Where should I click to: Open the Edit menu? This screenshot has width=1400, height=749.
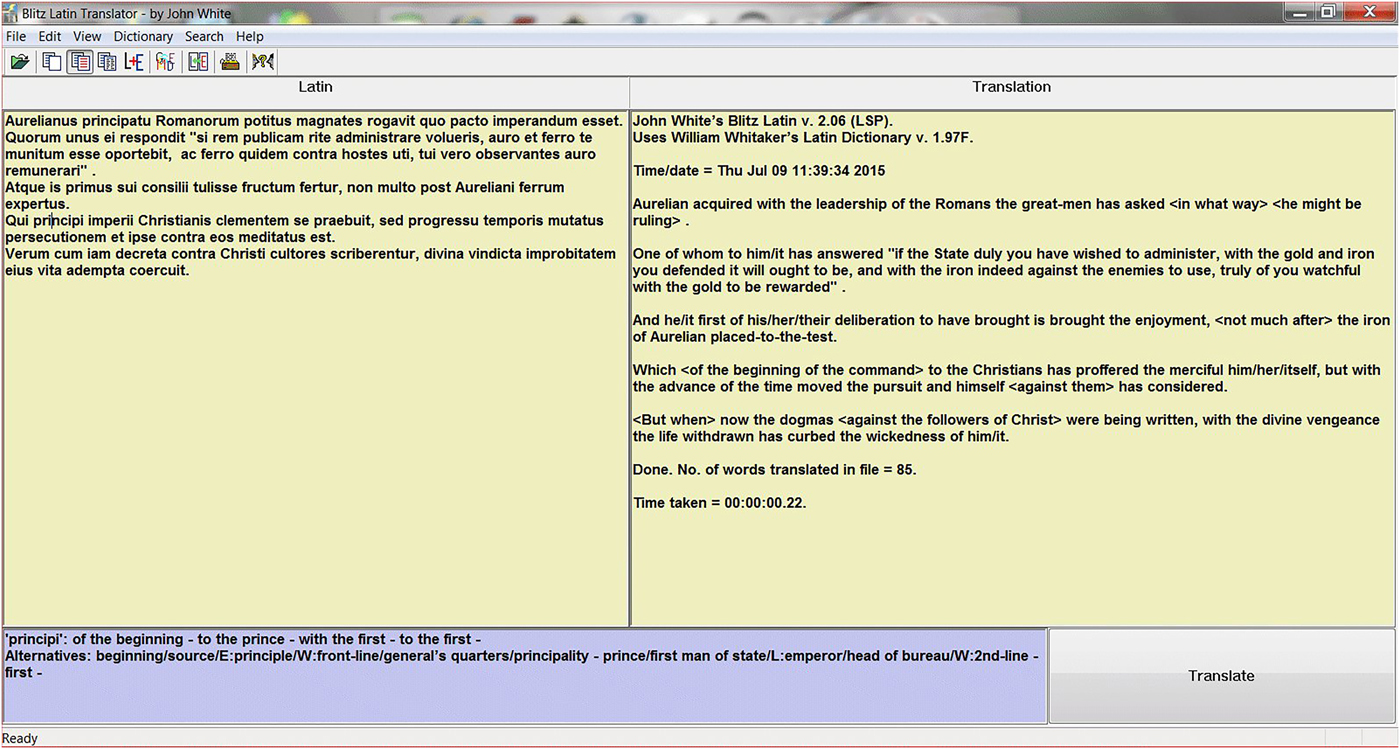point(50,36)
